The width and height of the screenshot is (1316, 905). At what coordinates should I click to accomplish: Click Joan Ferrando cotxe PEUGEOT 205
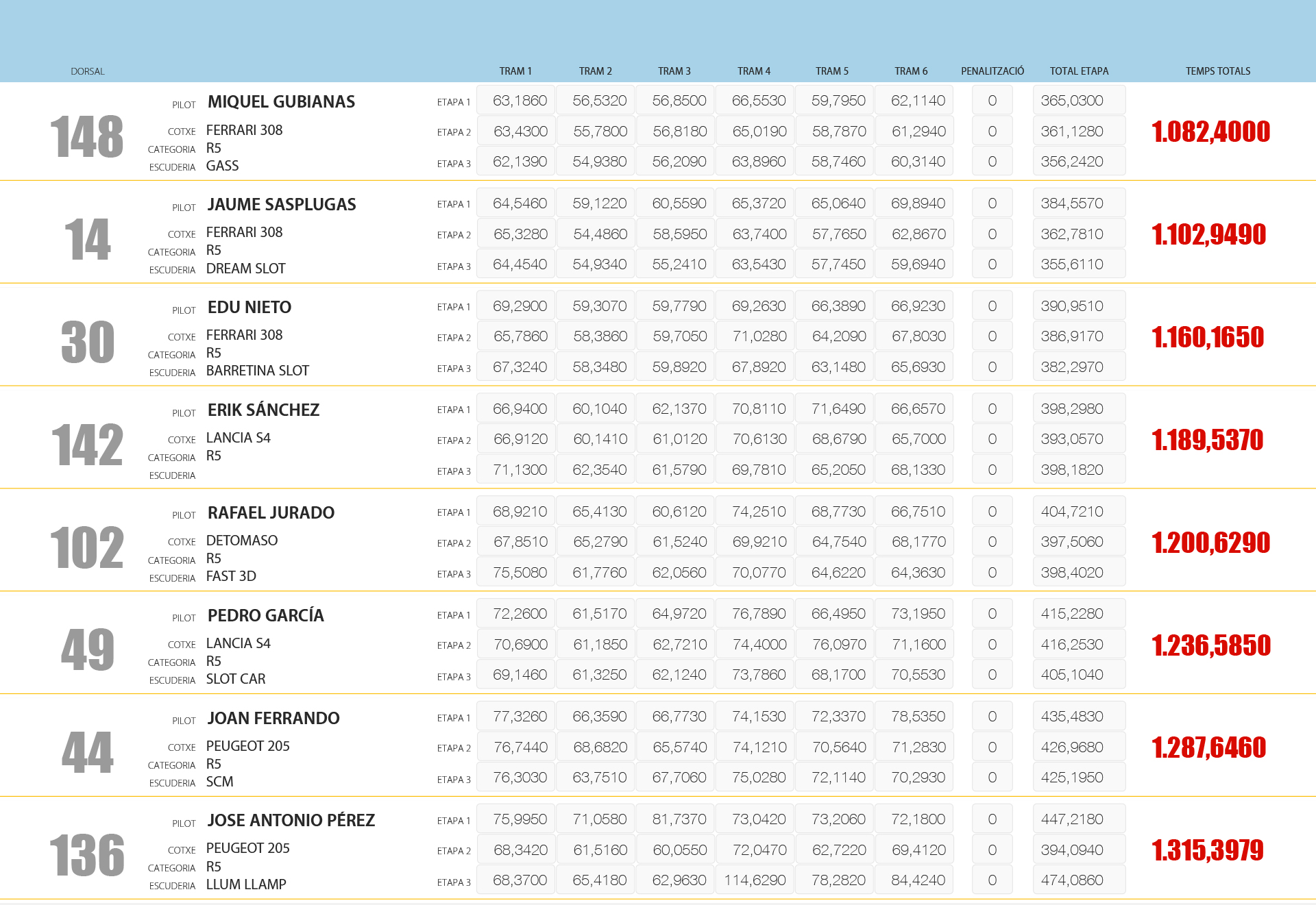[x=247, y=746]
